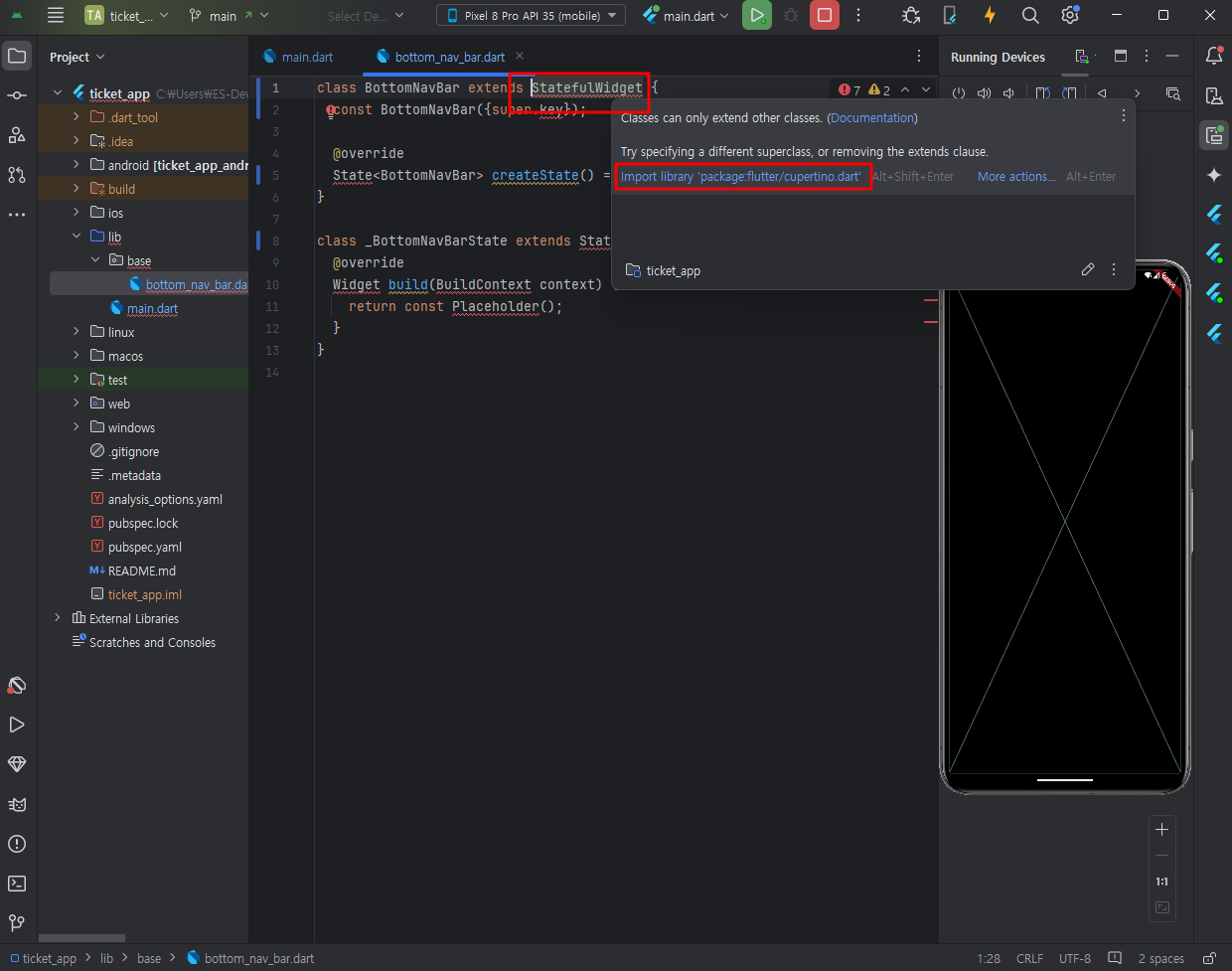Open the Run tool window play icon in left sidebar
Screen dimensions: 1232x971
(17, 725)
